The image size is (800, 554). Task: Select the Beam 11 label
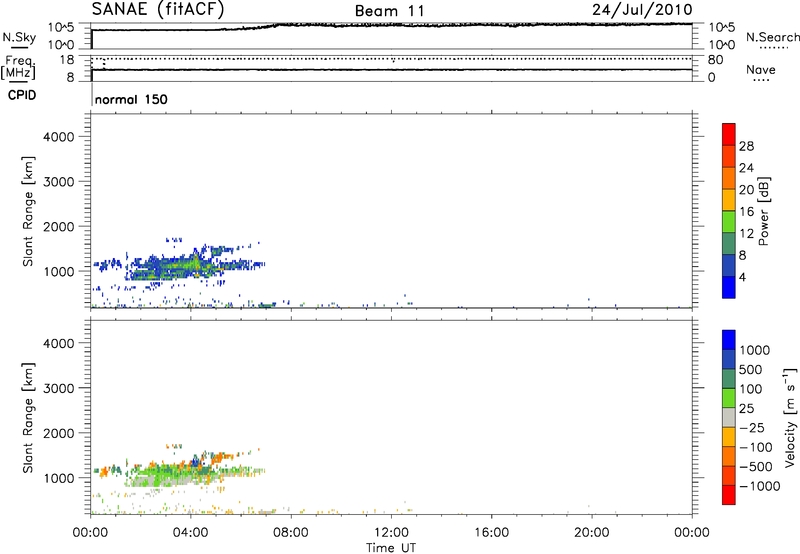click(x=391, y=10)
